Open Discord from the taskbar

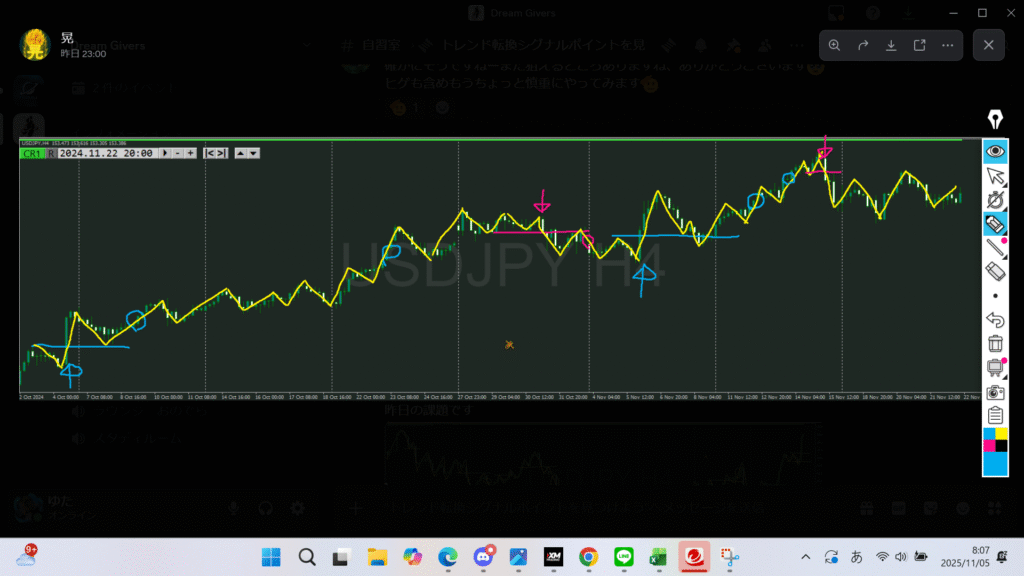483,557
